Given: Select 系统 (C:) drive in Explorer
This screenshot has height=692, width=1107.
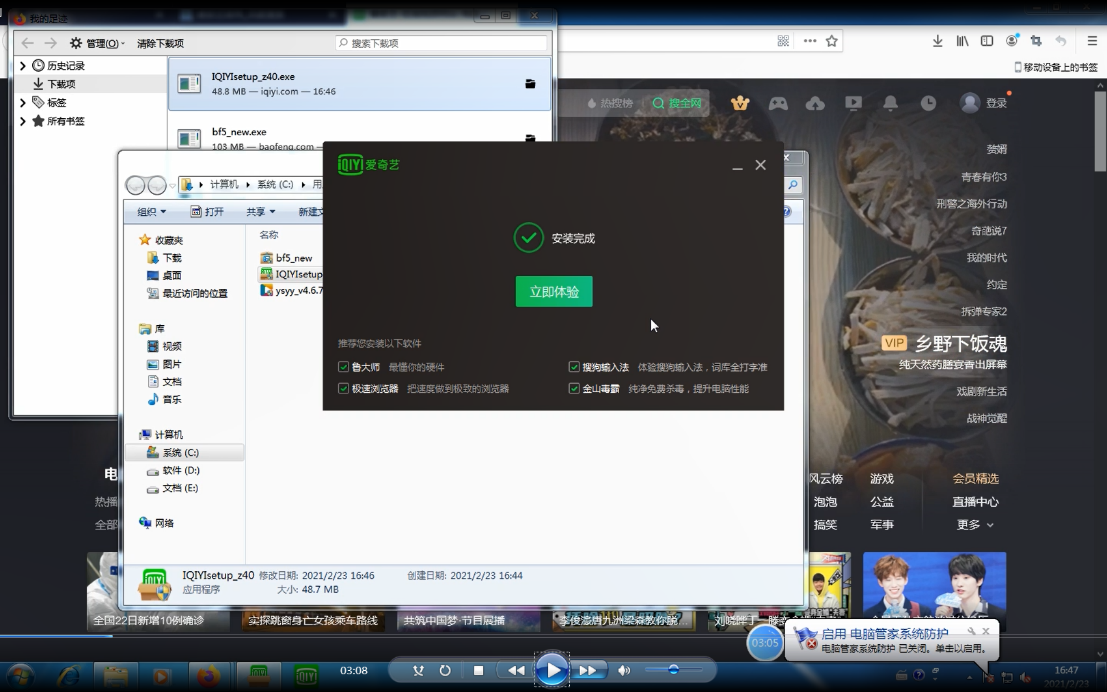Looking at the screenshot, I should (x=185, y=453).
